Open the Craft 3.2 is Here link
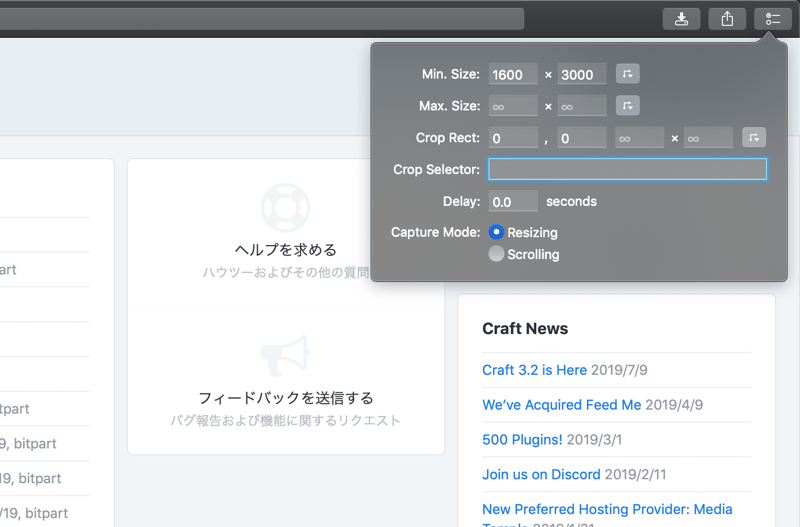Image resolution: width=800 pixels, height=527 pixels. (x=534, y=370)
